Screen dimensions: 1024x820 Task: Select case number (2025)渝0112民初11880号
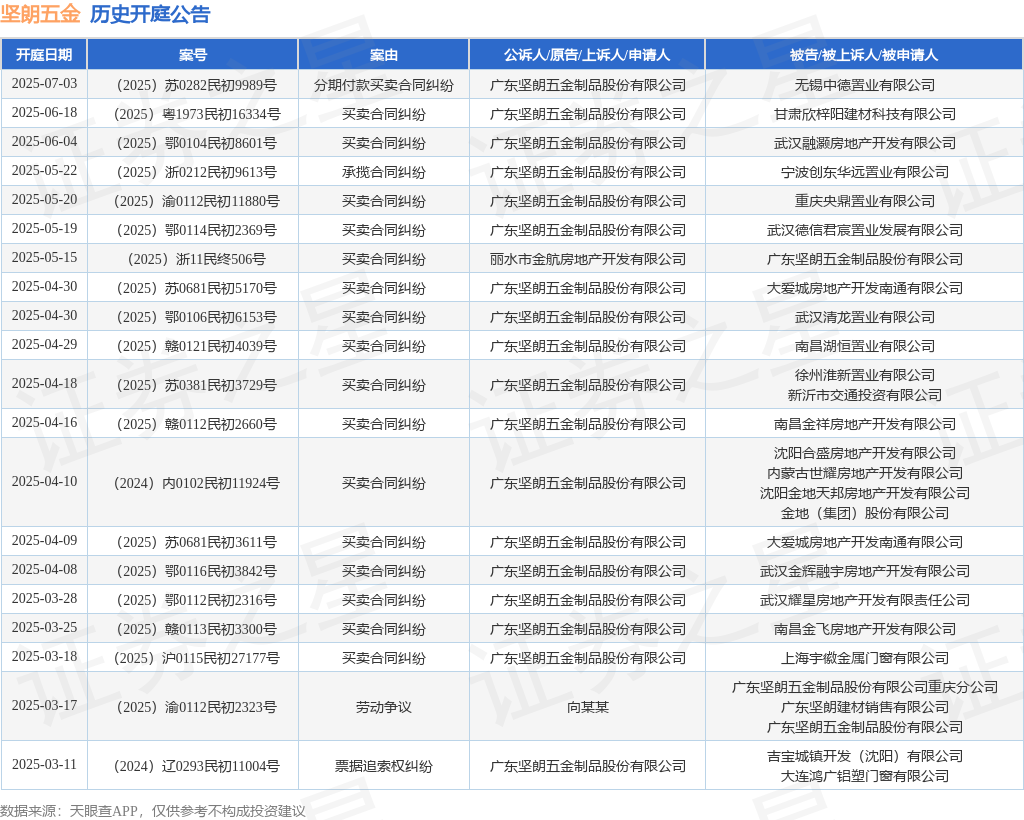coord(193,201)
